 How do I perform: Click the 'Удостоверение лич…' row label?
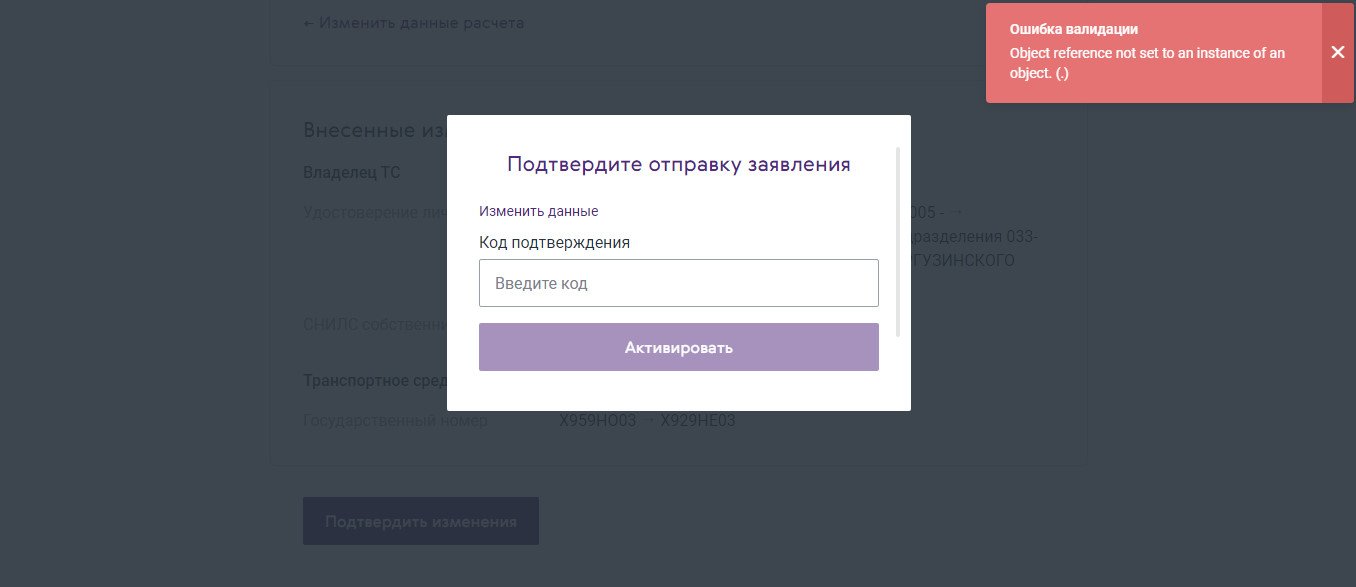pyautogui.click(x=373, y=212)
